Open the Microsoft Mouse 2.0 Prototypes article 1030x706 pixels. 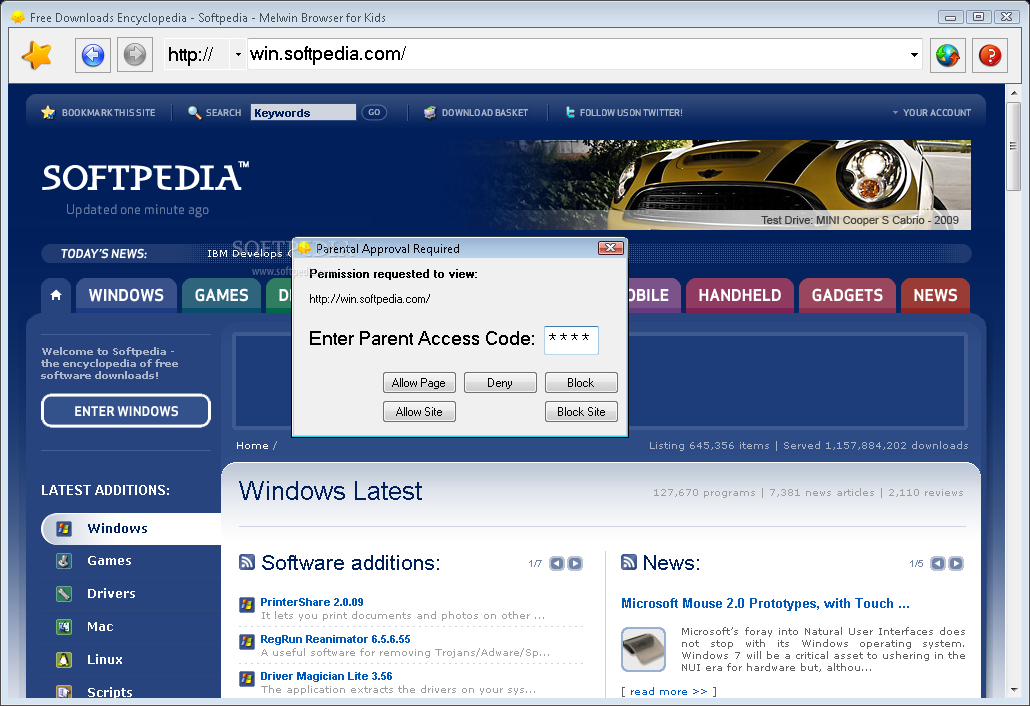pos(765,604)
